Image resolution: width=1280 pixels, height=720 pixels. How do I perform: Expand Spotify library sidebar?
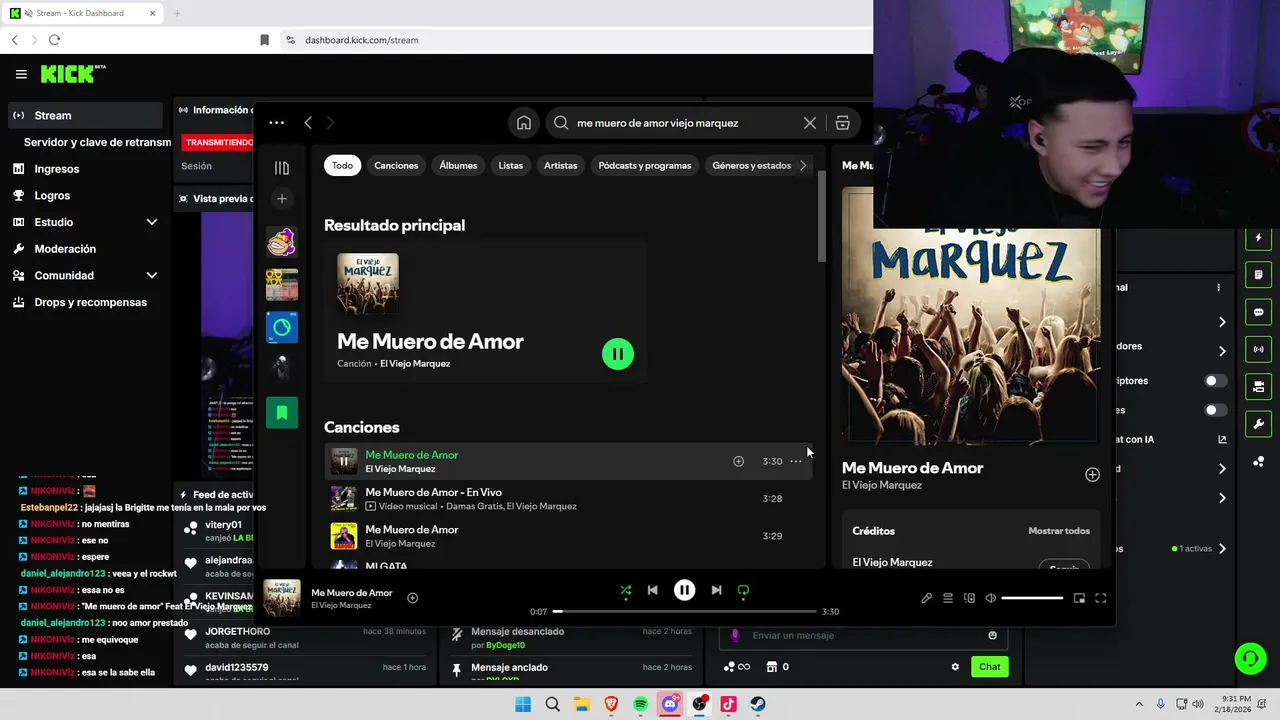click(x=282, y=168)
